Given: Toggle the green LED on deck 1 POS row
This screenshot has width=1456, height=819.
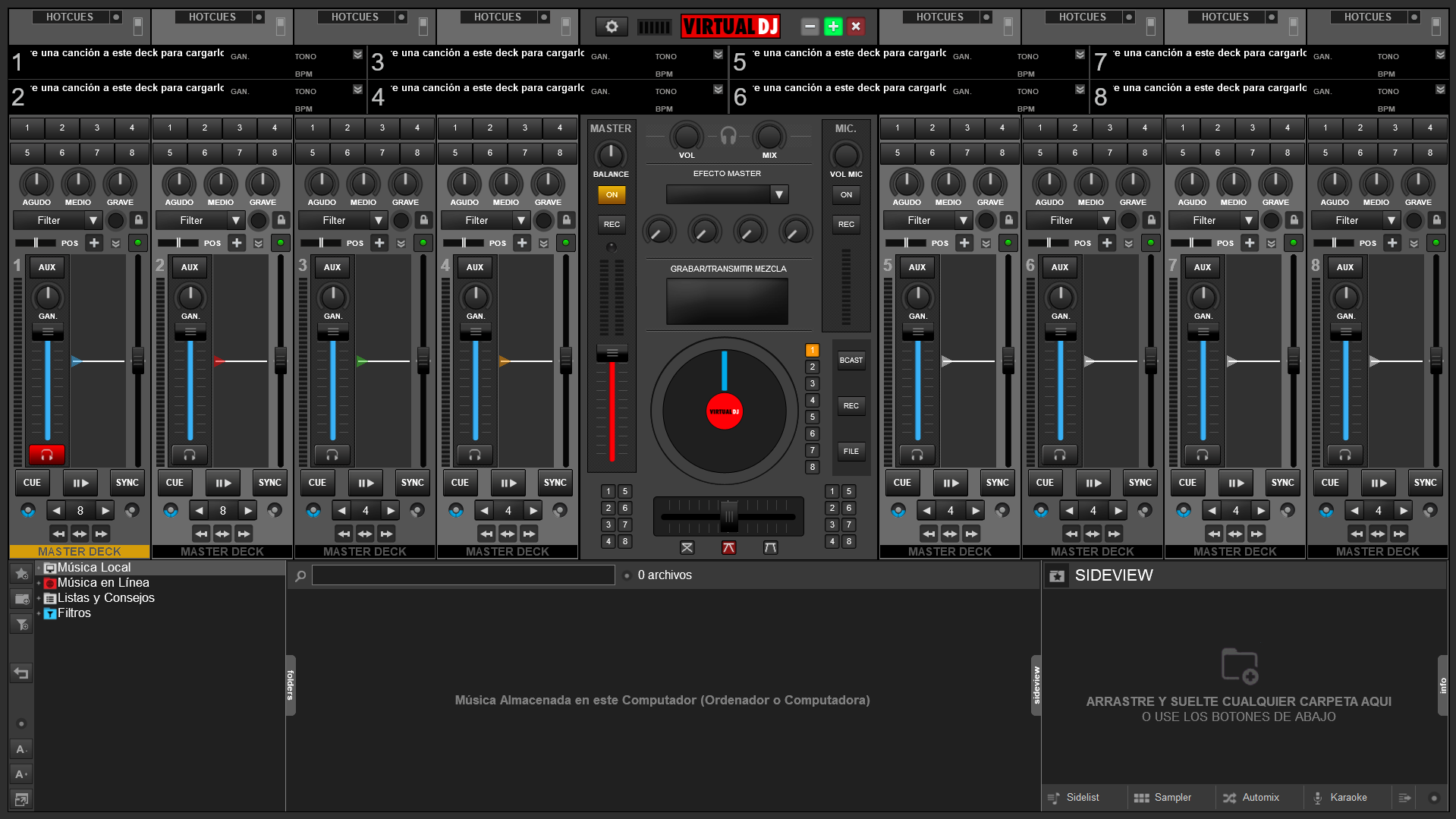Looking at the screenshot, I should tap(138, 243).
